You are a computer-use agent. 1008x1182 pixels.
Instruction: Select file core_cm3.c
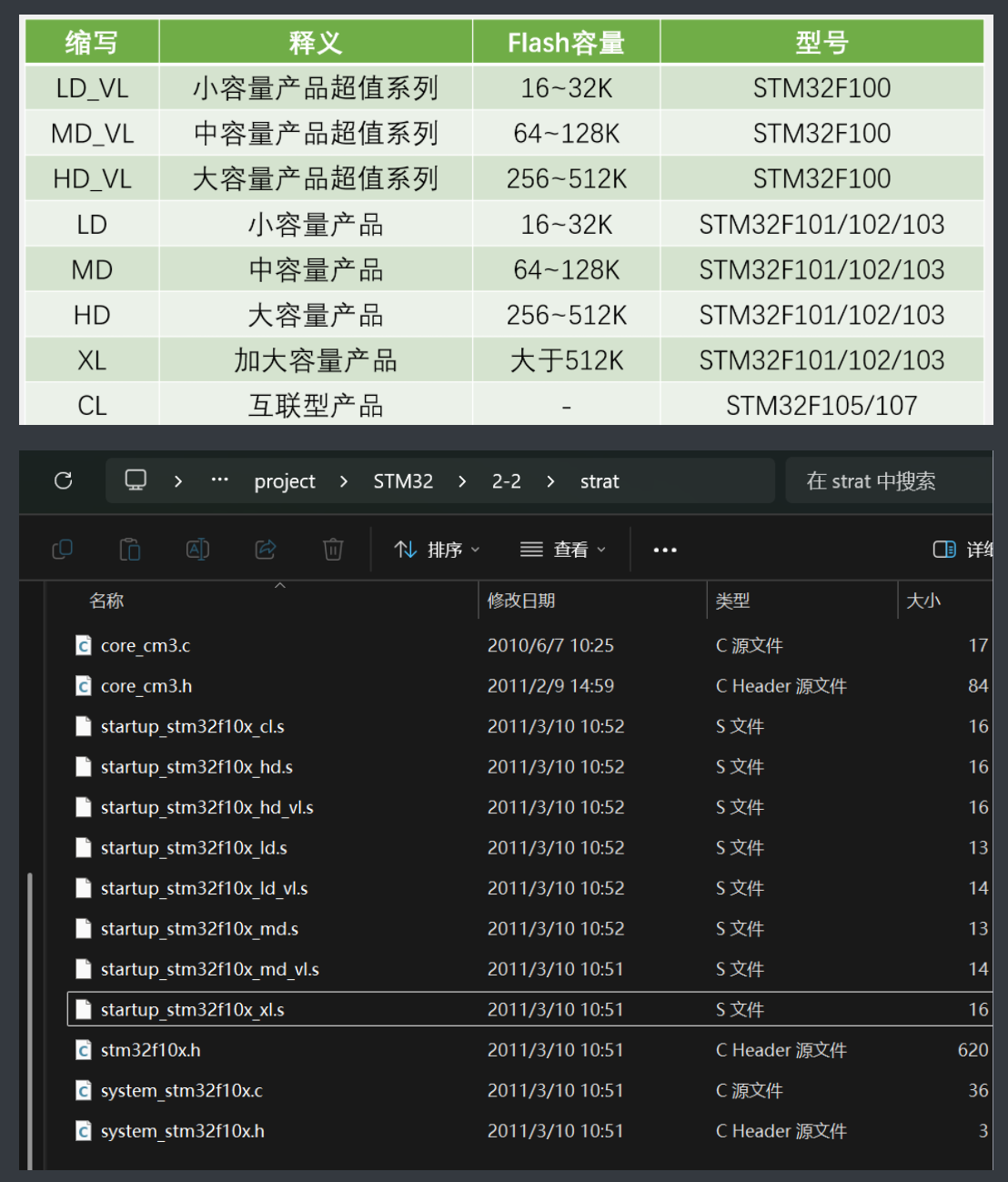pos(146,645)
